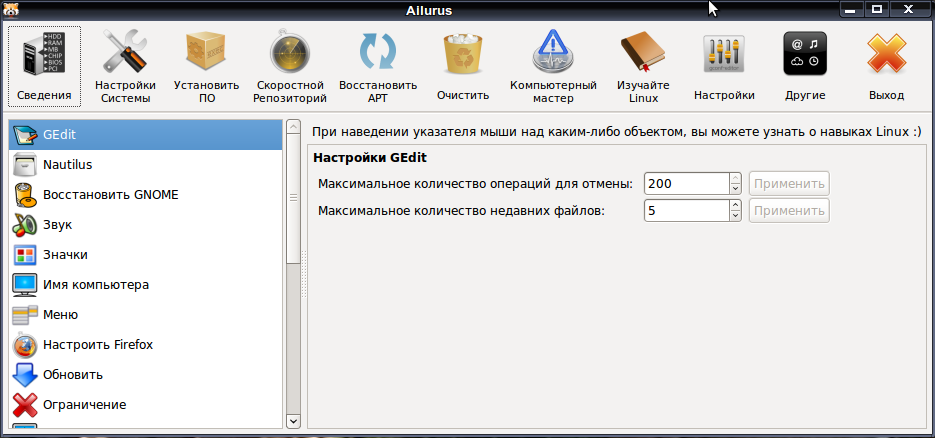Screen dimensions: 935x438
Task: Open Настройки Системы wrench icon
Action: click(125, 52)
